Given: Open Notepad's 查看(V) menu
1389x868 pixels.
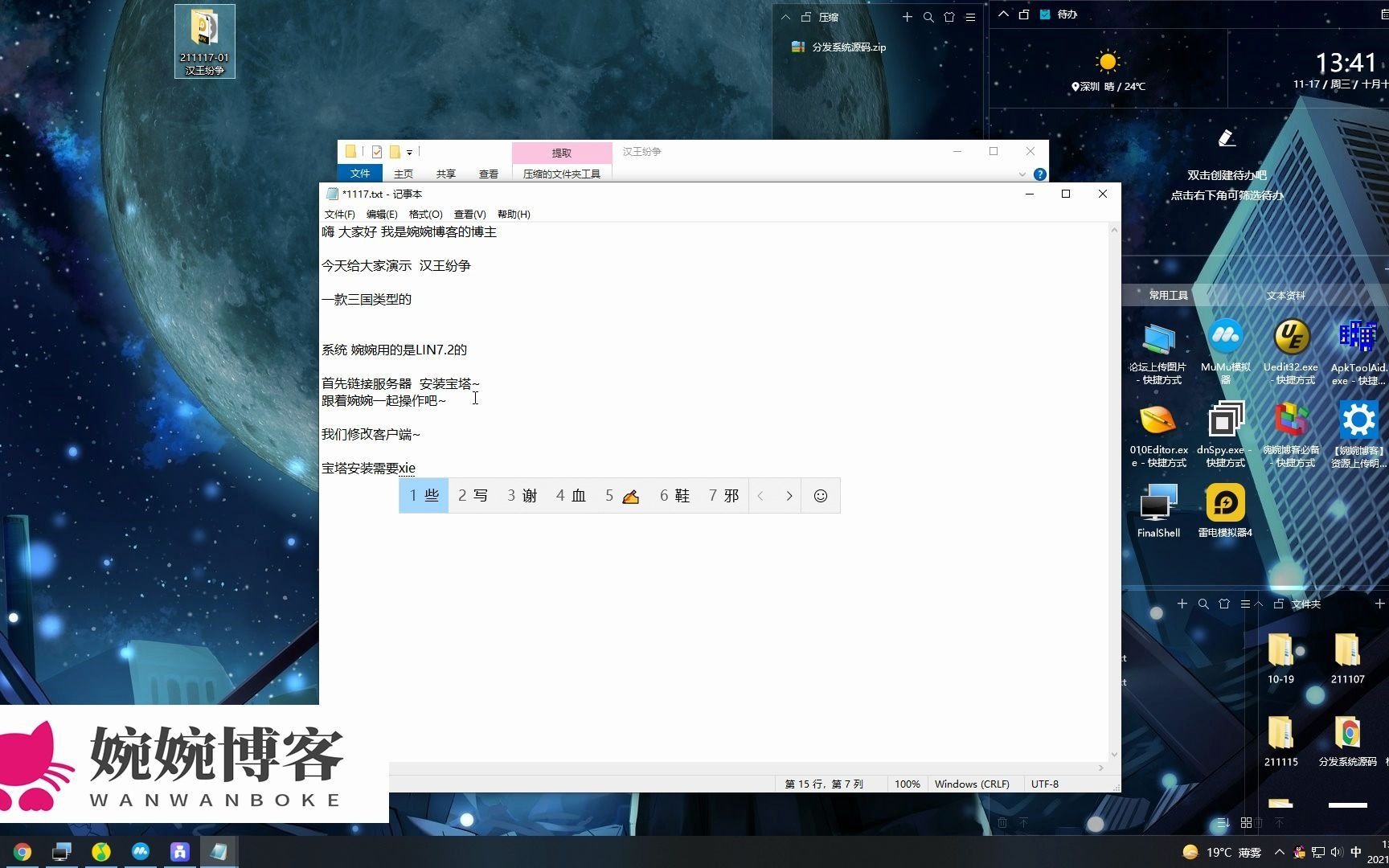Looking at the screenshot, I should click(x=469, y=215).
